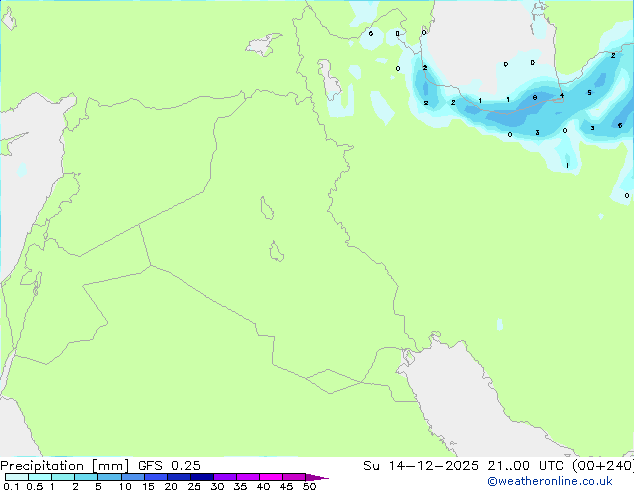Click the 'Precipitation [mm]' title text

point(64,466)
